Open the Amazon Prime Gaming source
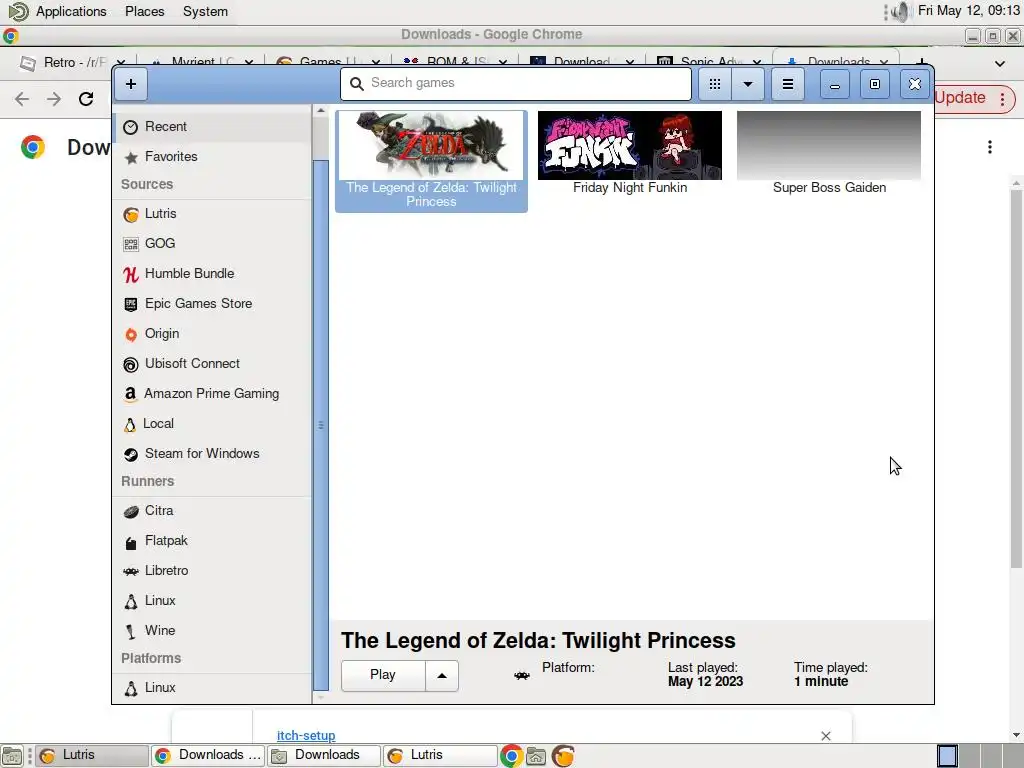Viewport: 1024px width, 768px height. click(x=212, y=394)
